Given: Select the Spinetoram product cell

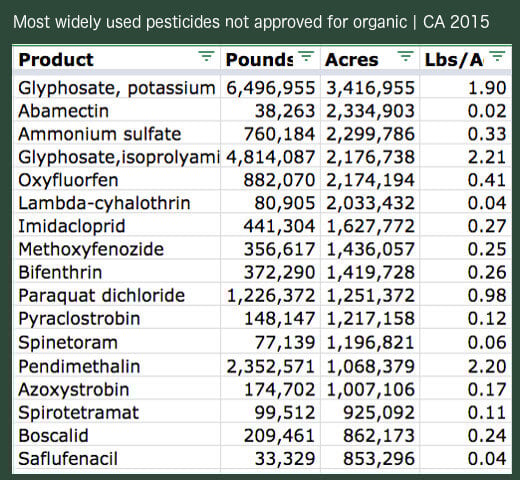Looking at the screenshot, I should point(117,342).
